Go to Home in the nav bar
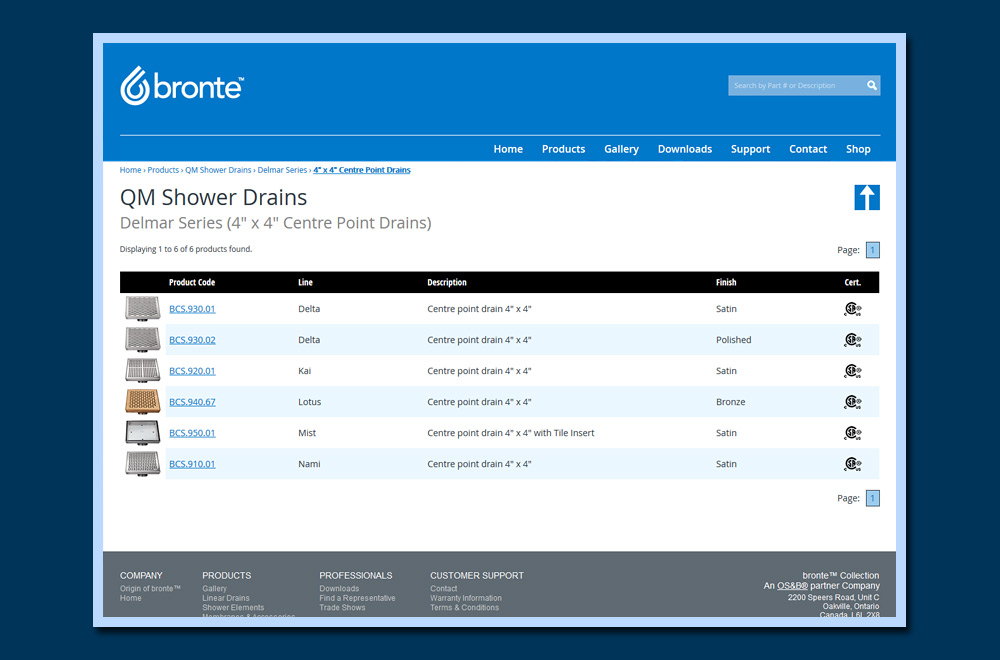Image resolution: width=1000 pixels, height=660 pixels. coord(508,149)
